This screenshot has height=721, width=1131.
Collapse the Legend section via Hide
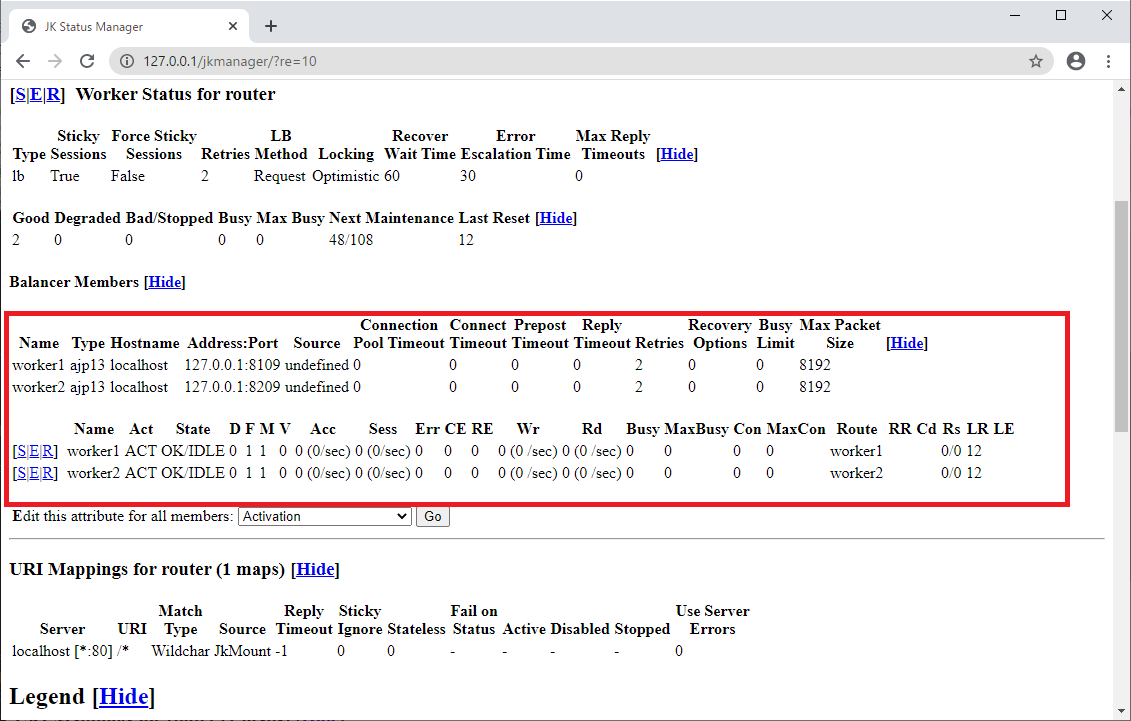pyautogui.click(x=124, y=696)
